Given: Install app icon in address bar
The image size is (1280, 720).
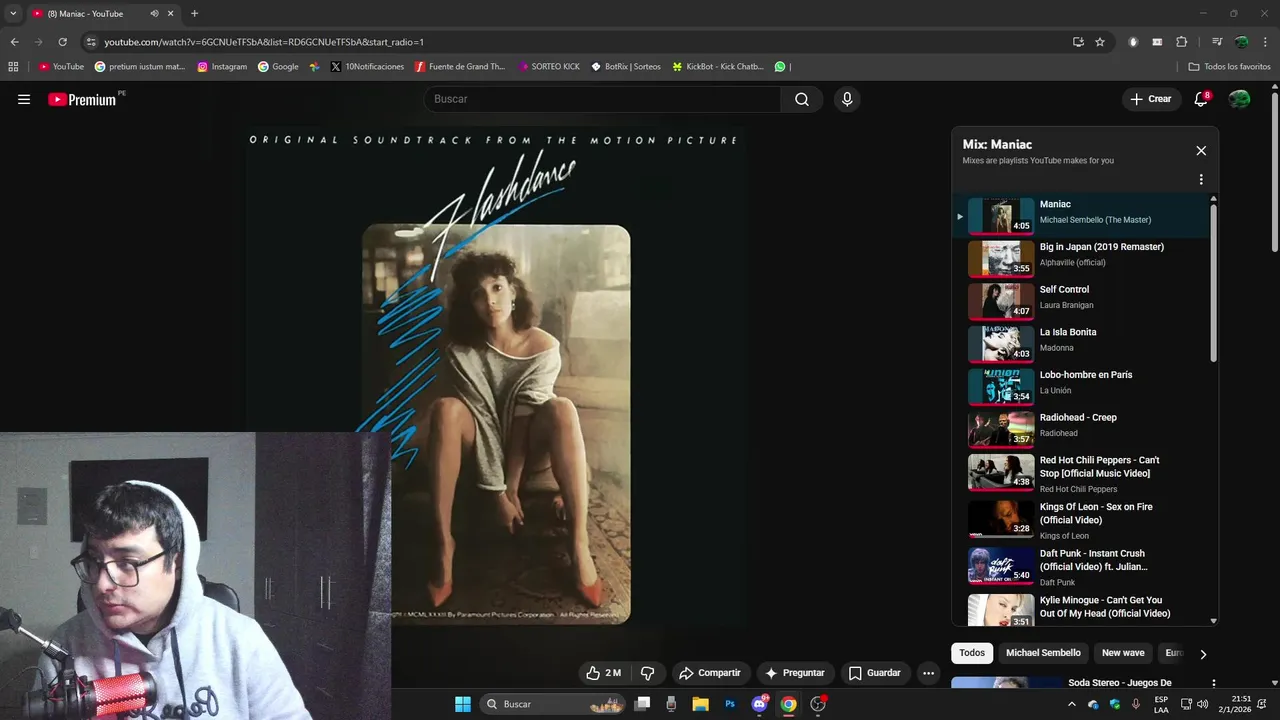Looking at the screenshot, I should 1078,42.
